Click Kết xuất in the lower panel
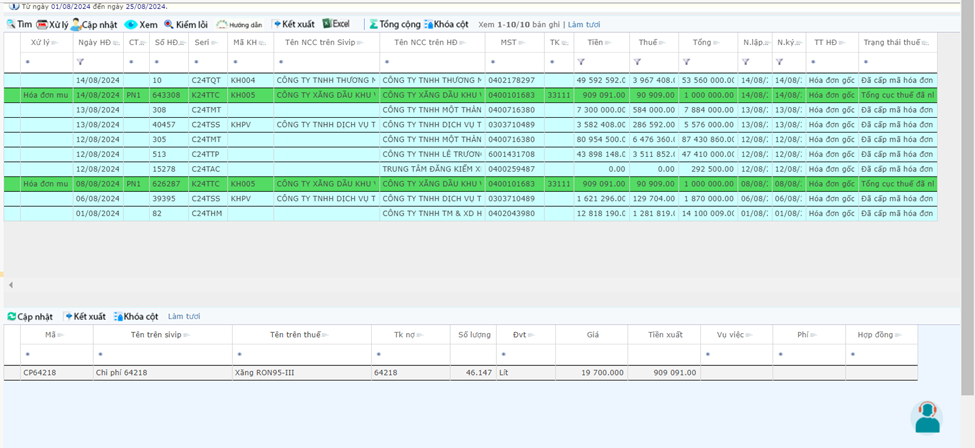 [85, 317]
